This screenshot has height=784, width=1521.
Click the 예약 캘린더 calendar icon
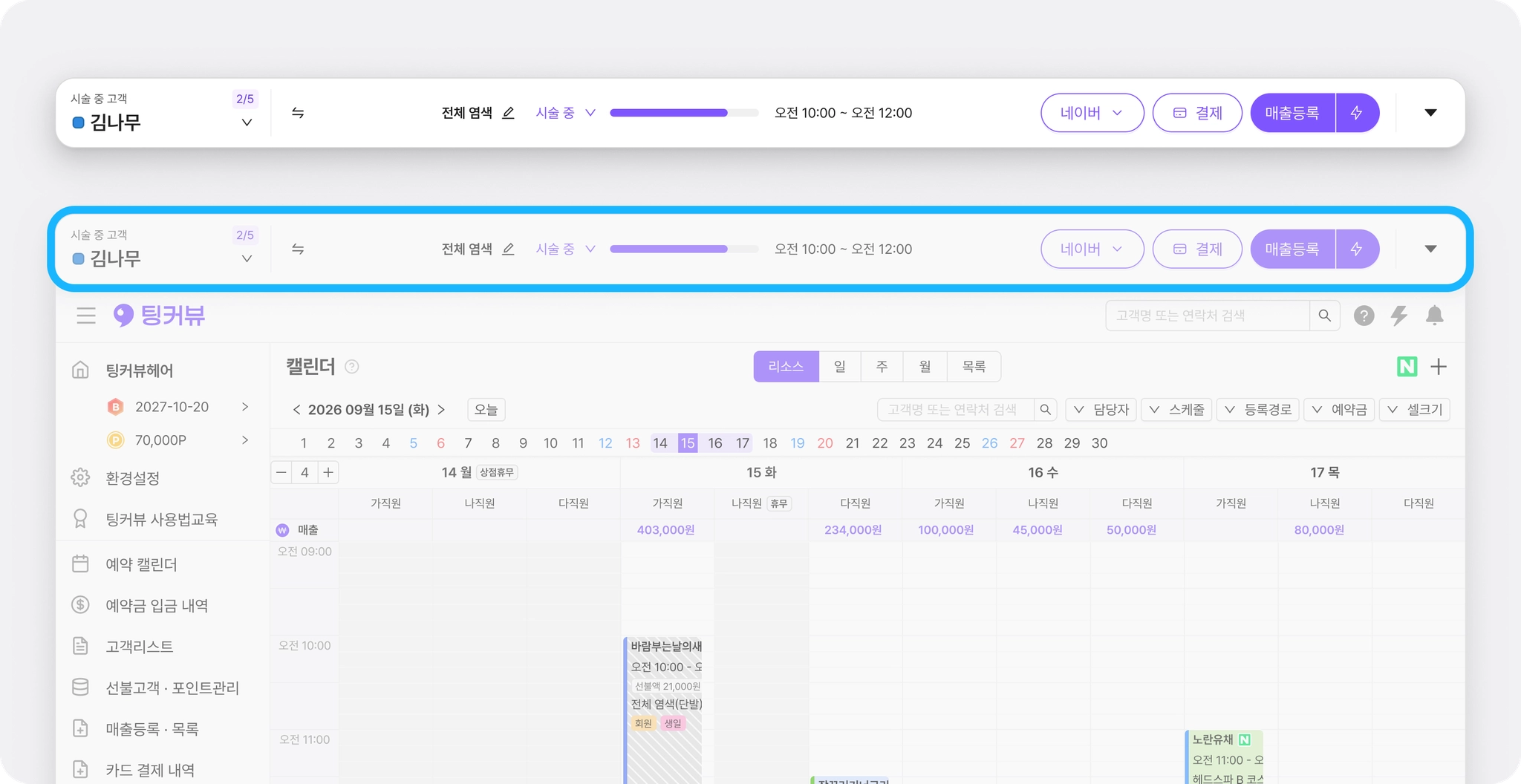pos(80,564)
